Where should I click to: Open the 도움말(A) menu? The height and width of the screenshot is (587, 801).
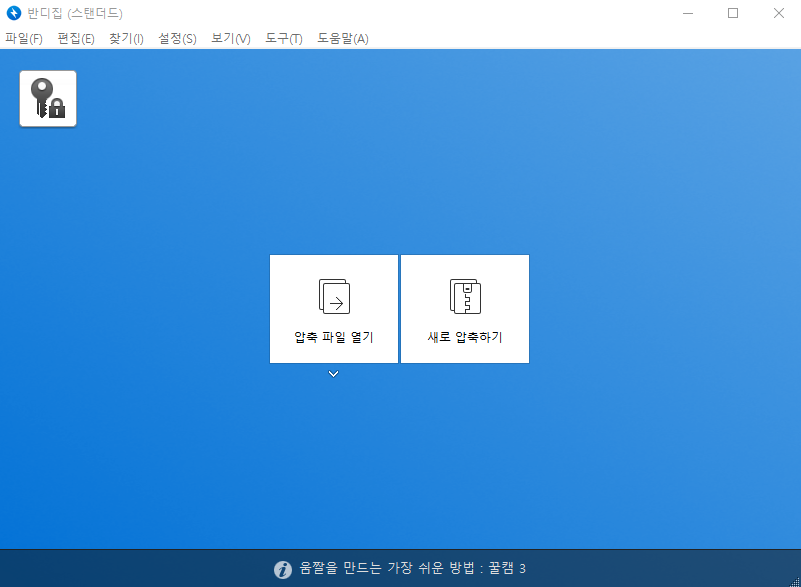343,39
